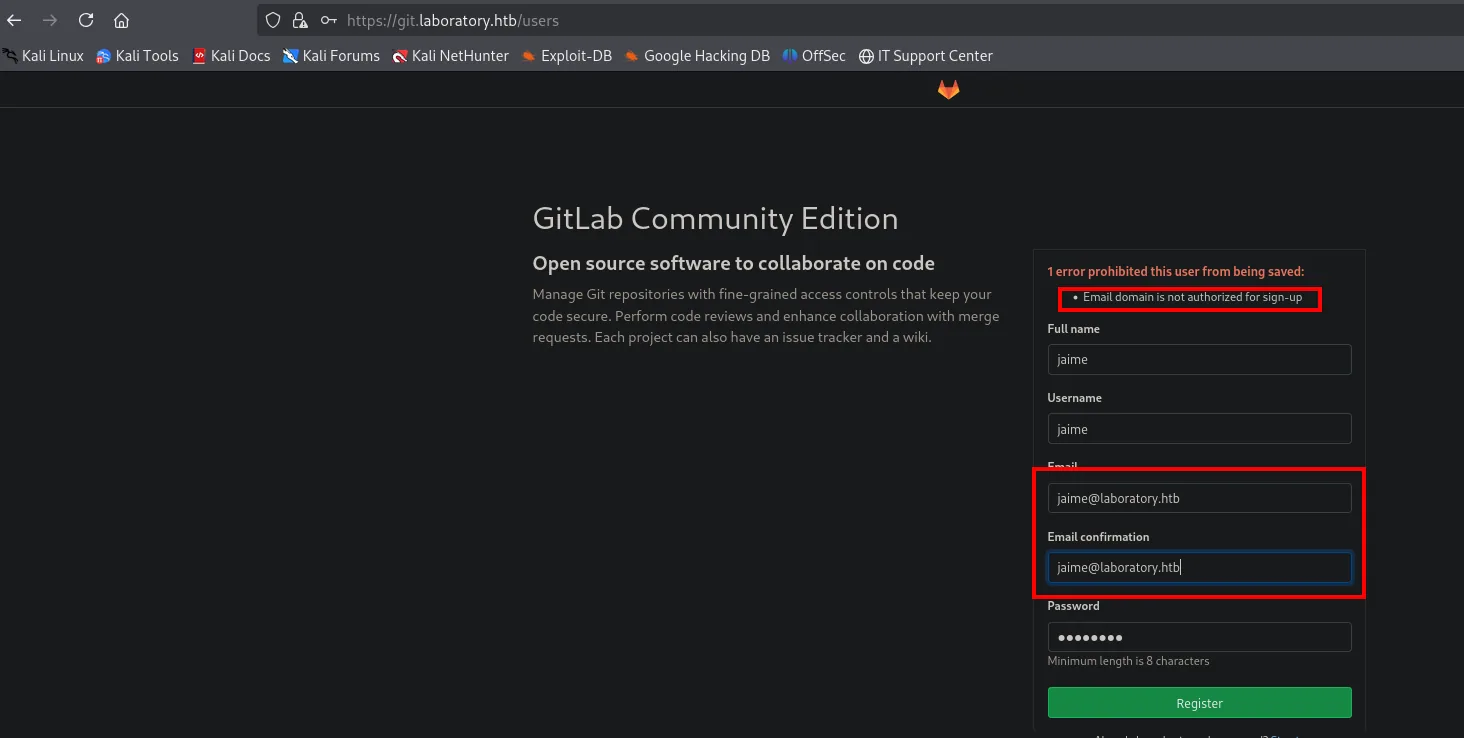The height and width of the screenshot is (738, 1464).
Task: Click 'Open source software to collaborate' subheading
Action: pos(733,263)
